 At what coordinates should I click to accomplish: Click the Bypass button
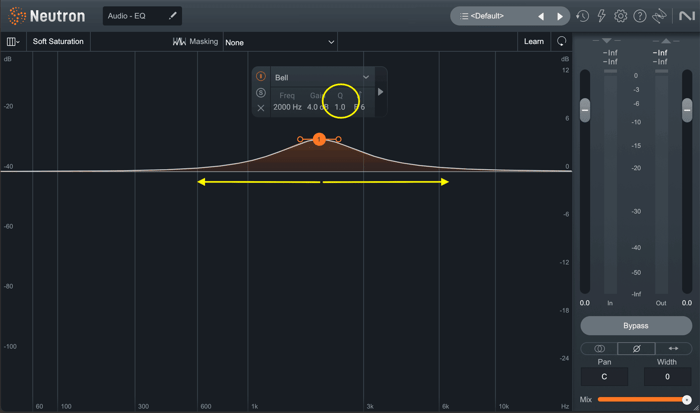[x=636, y=325]
